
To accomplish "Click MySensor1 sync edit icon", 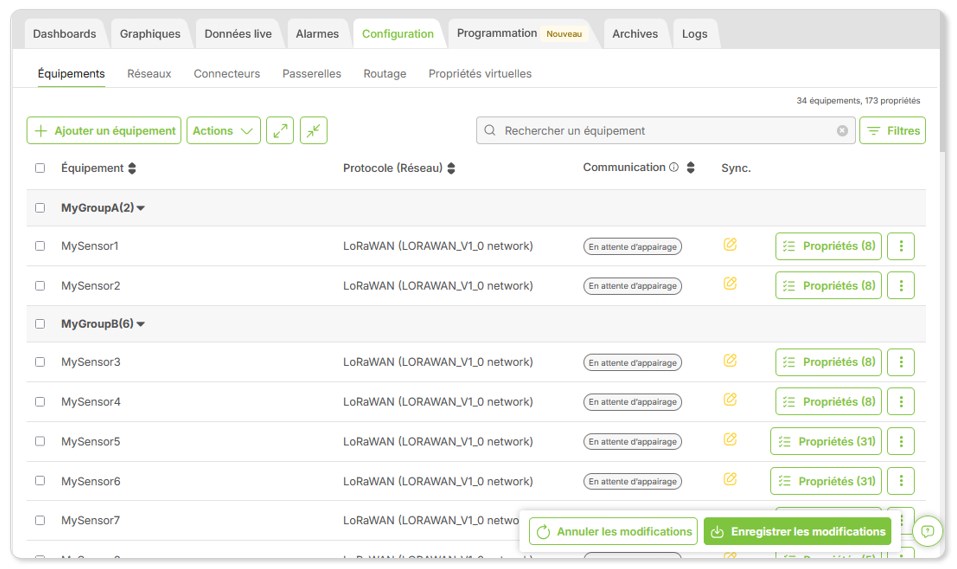I will coord(730,245).
